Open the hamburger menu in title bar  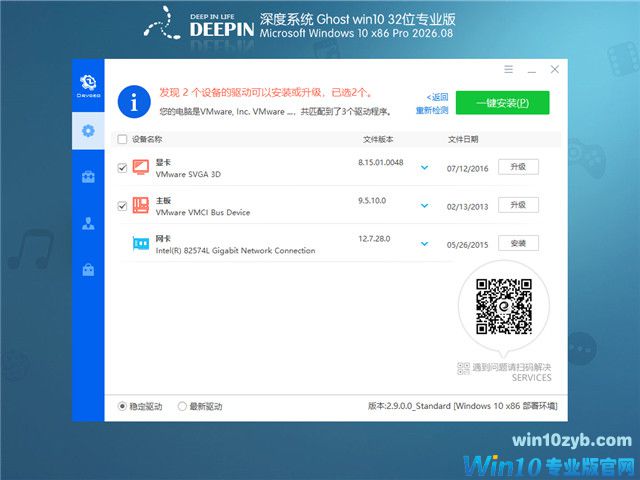coord(508,69)
